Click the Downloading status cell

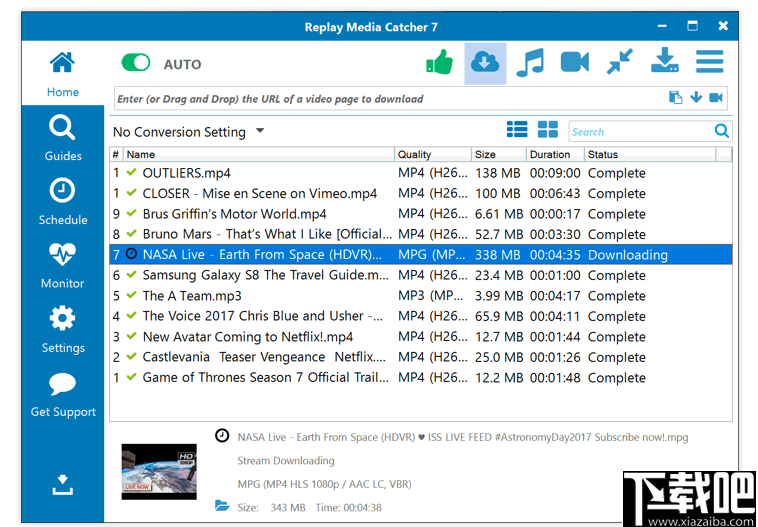[627, 255]
